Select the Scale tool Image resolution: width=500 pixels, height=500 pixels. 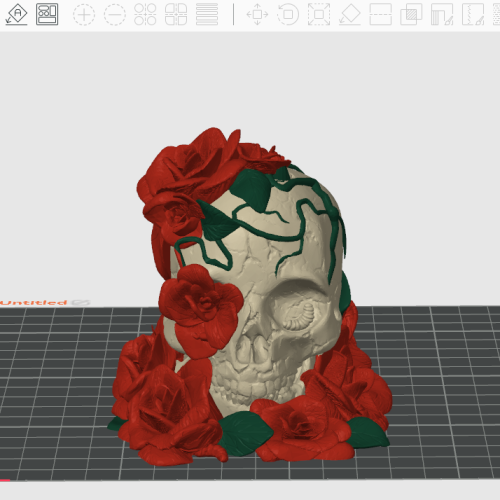[319, 14]
